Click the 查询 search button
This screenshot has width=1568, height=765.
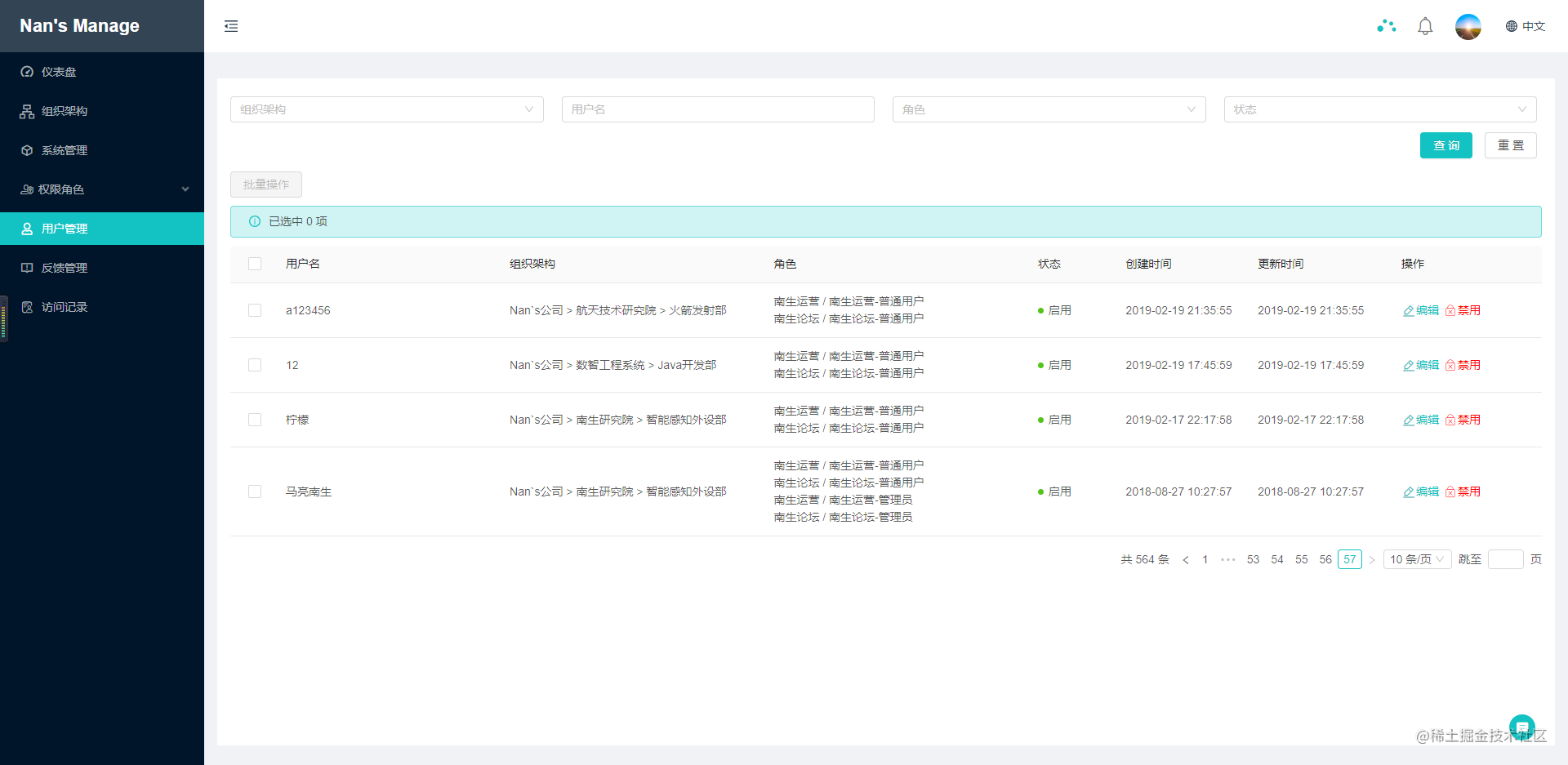[x=1445, y=145]
